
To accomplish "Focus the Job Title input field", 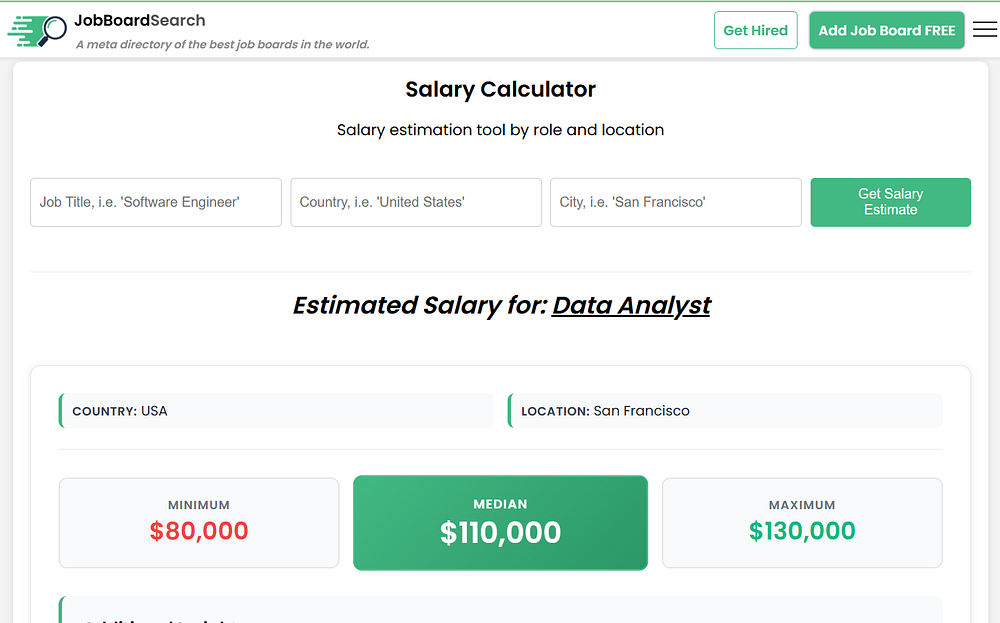I will 156,202.
